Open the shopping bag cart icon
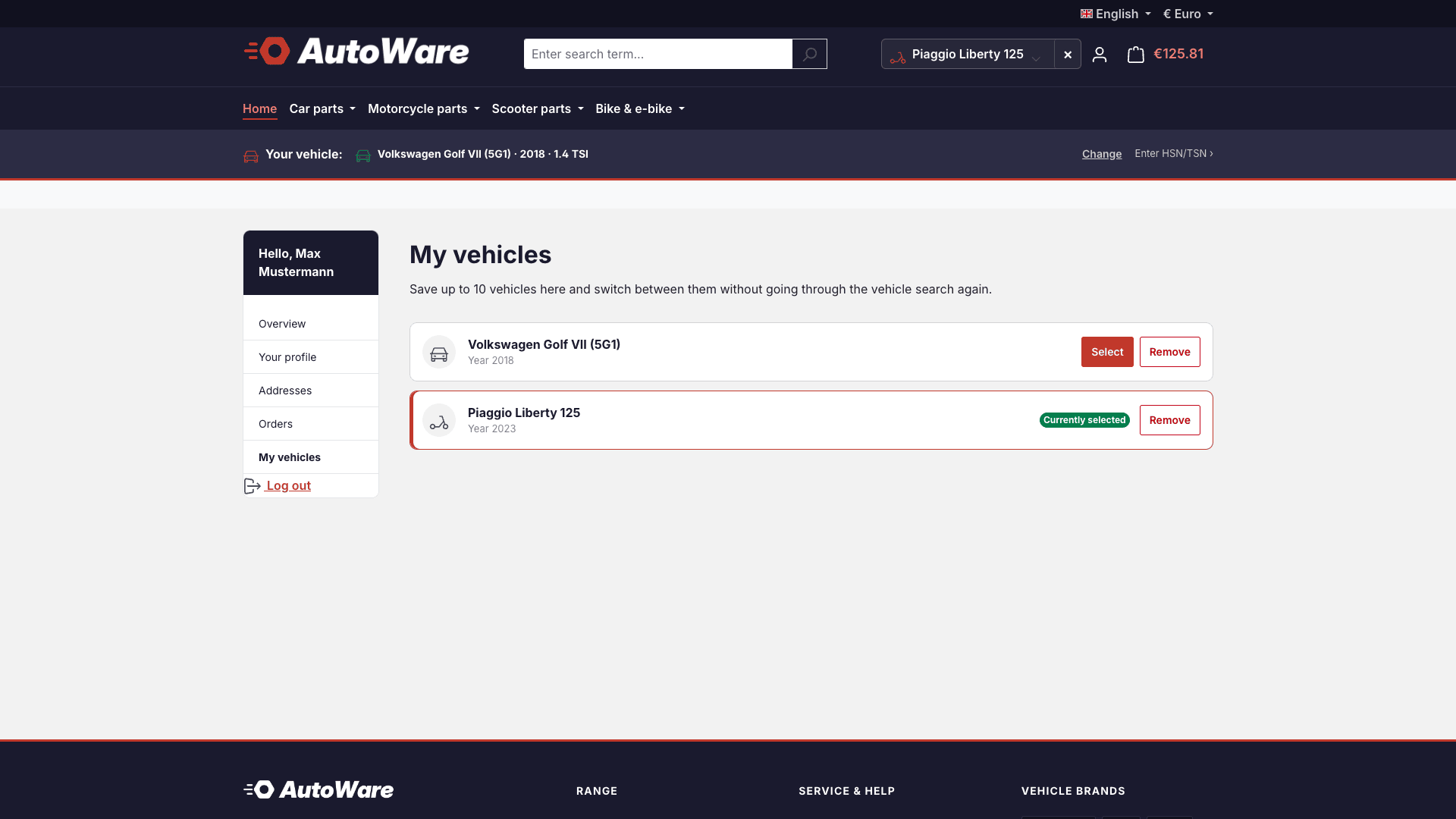Screen dimensions: 1456x819 coord(1135,54)
